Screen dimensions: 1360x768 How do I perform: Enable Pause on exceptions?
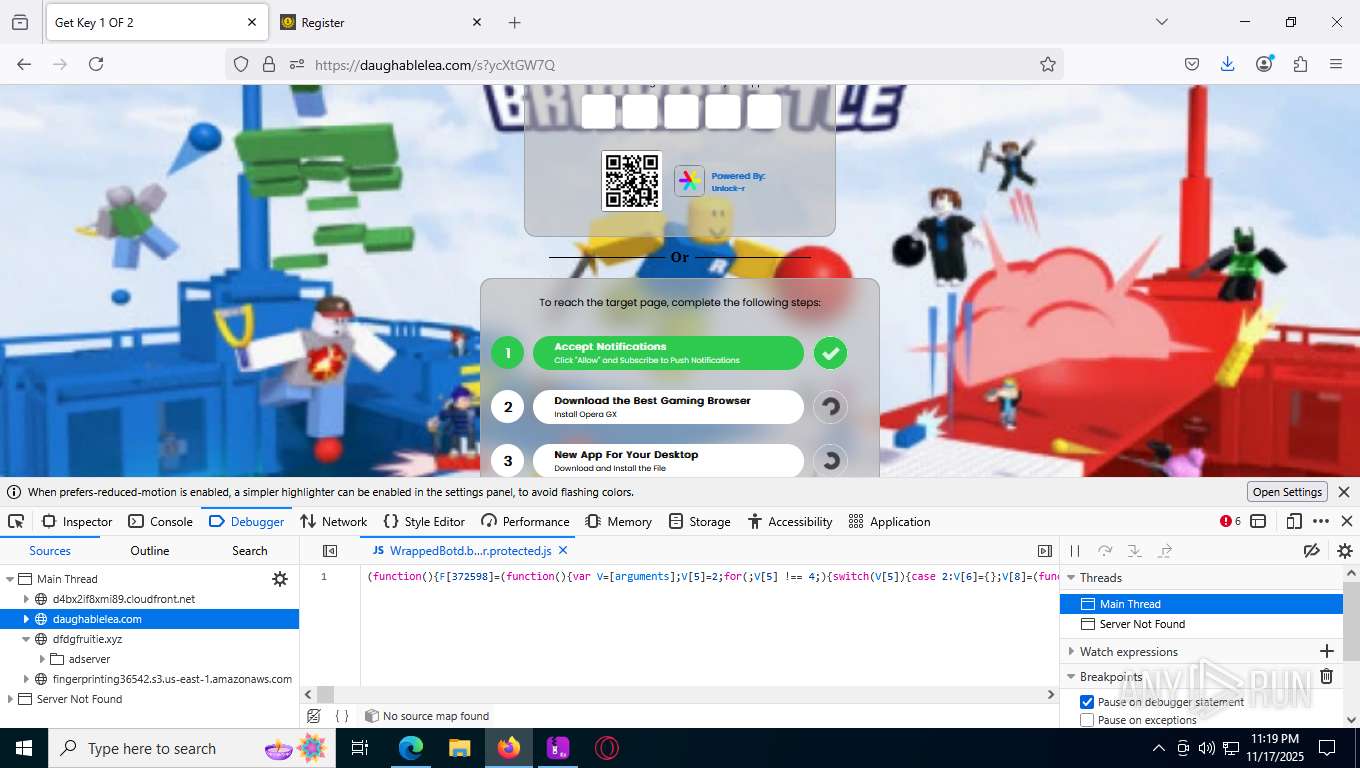[1087, 720]
